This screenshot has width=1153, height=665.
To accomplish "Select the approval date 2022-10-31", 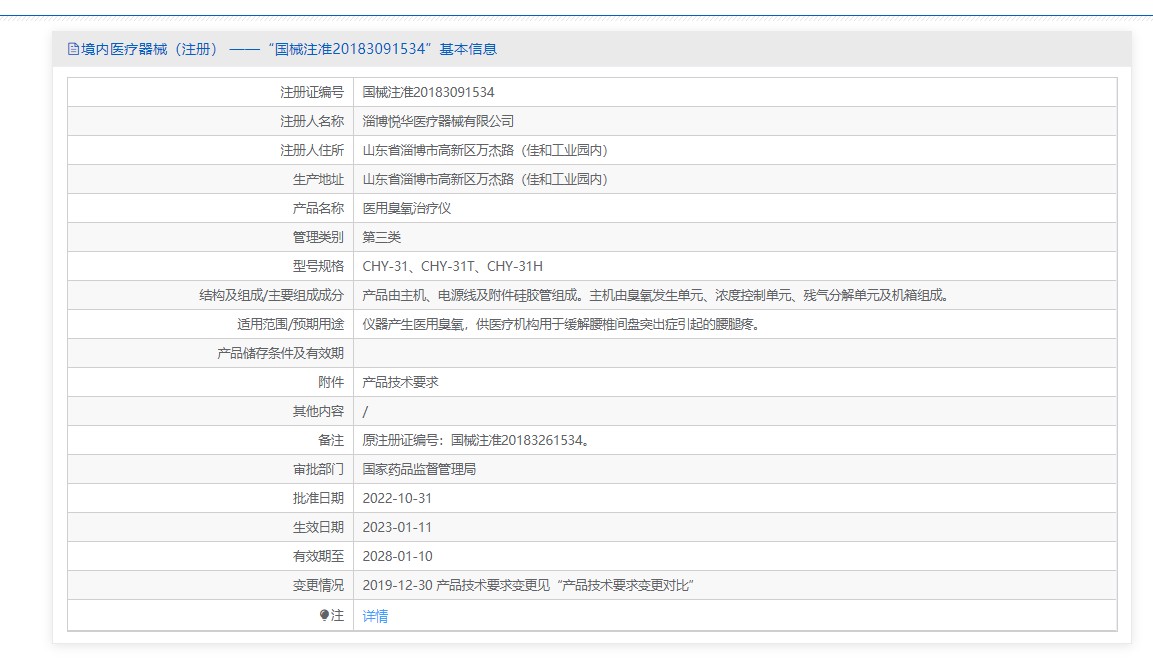I will (x=397, y=498).
